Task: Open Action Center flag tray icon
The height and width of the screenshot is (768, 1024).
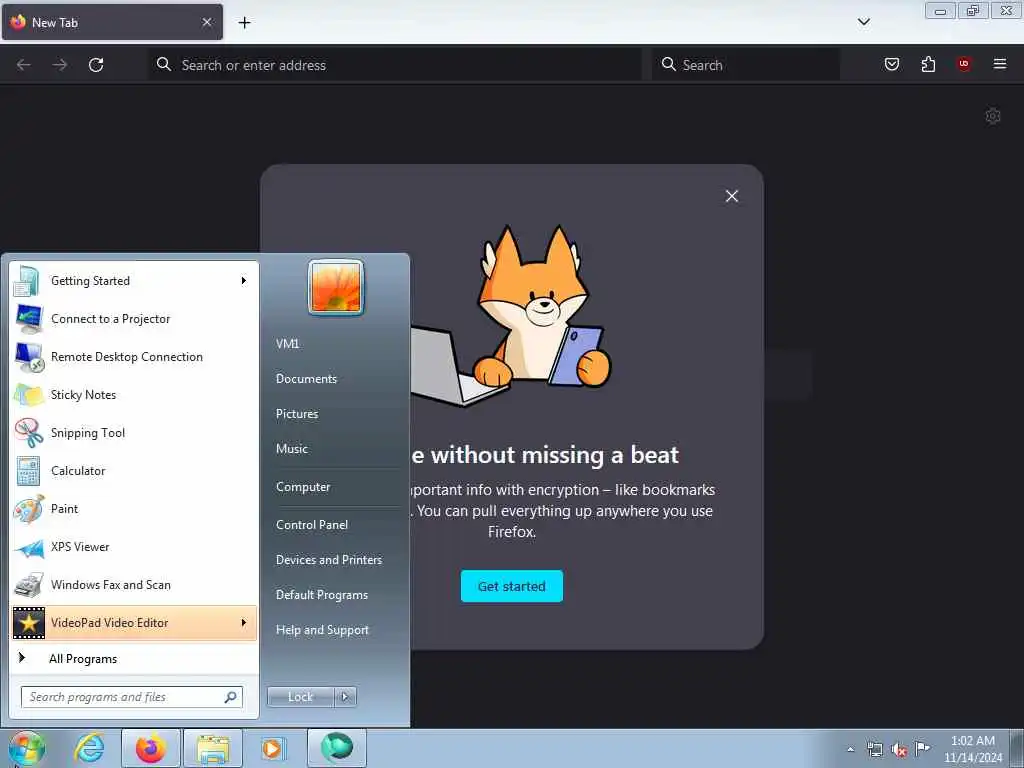Action: pos(922,749)
